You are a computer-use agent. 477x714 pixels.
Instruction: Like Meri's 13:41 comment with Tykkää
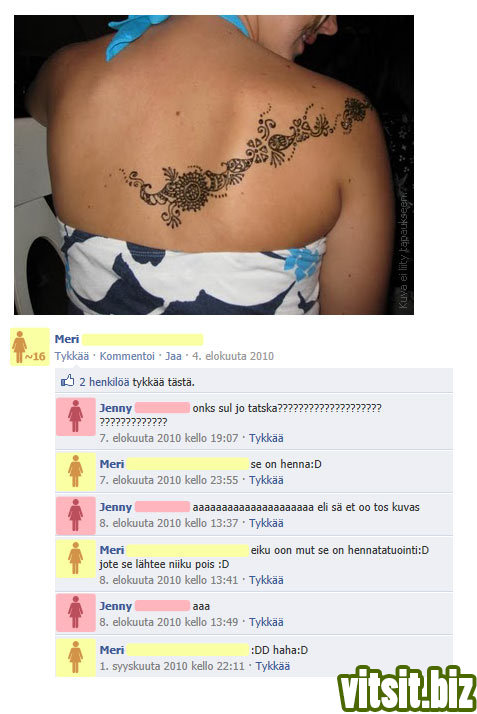click(266, 580)
